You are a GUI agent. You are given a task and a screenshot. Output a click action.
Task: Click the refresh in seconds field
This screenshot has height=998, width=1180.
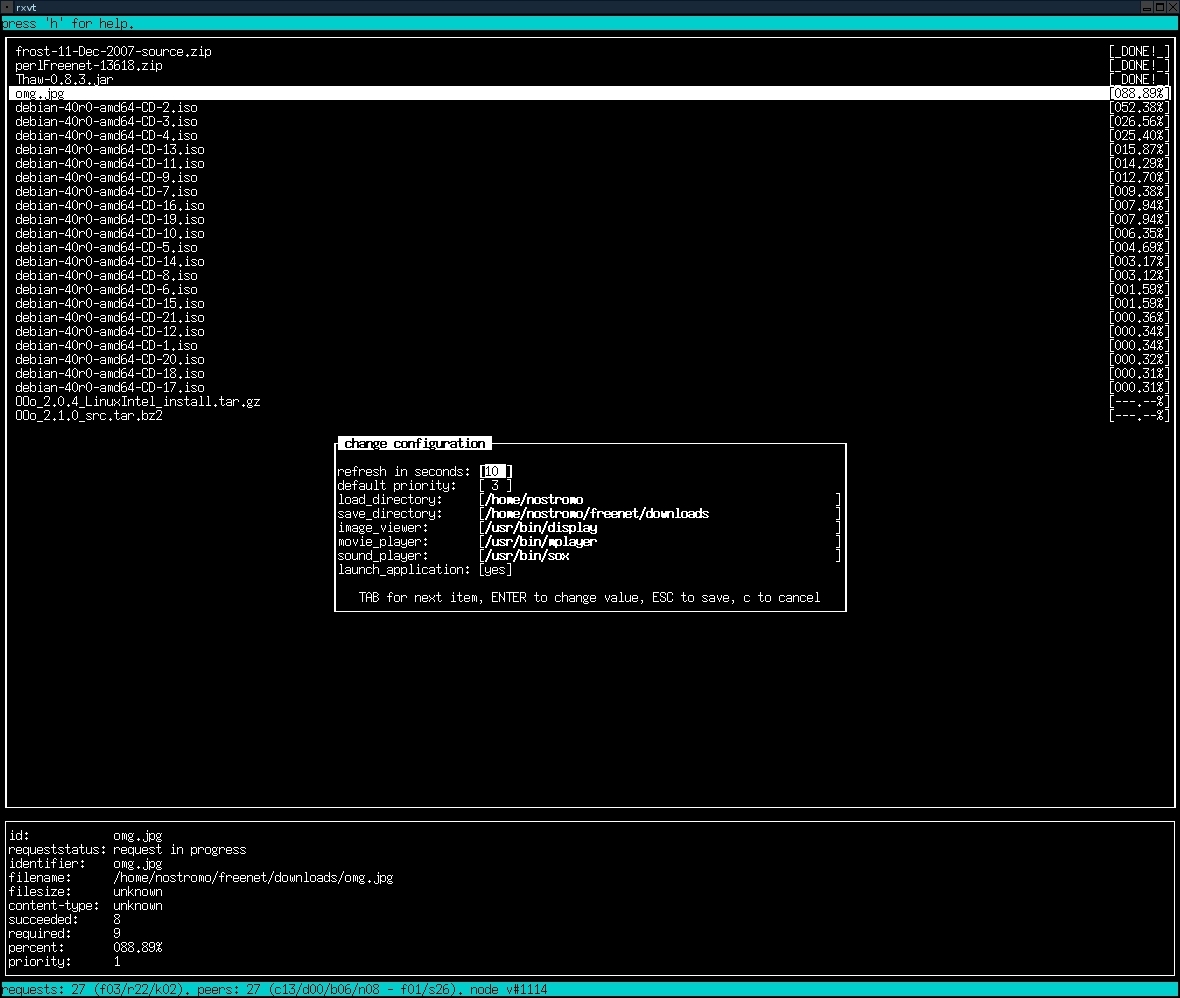coord(496,471)
